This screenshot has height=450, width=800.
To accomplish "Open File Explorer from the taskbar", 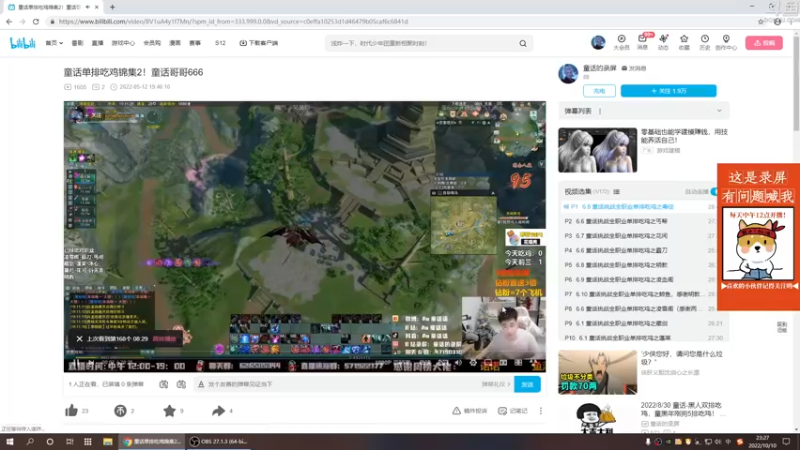I will [x=108, y=442].
